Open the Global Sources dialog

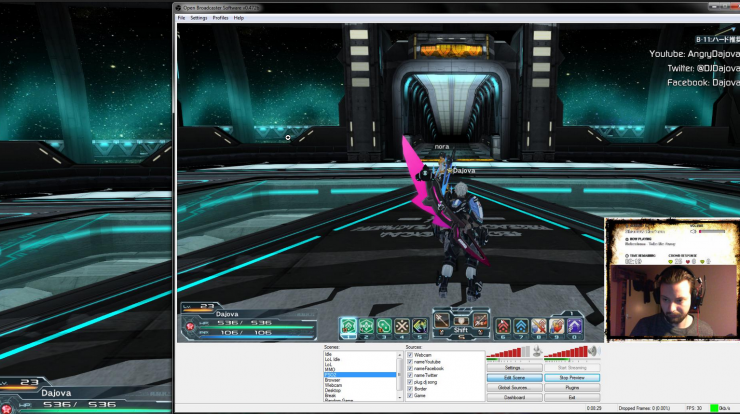[x=512, y=388]
